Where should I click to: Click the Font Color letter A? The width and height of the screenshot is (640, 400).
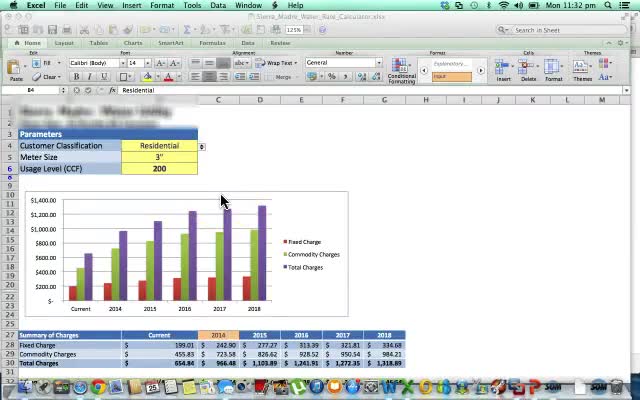tap(168, 77)
